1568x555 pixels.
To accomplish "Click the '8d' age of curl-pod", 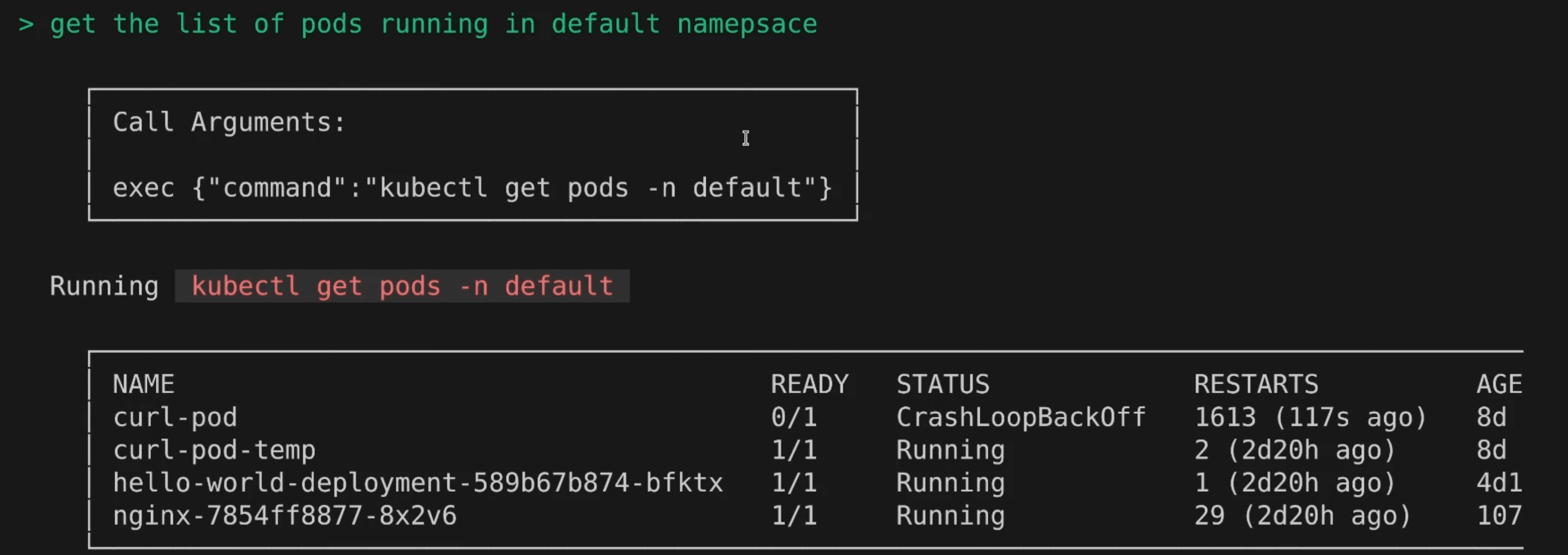I will [x=1491, y=417].
